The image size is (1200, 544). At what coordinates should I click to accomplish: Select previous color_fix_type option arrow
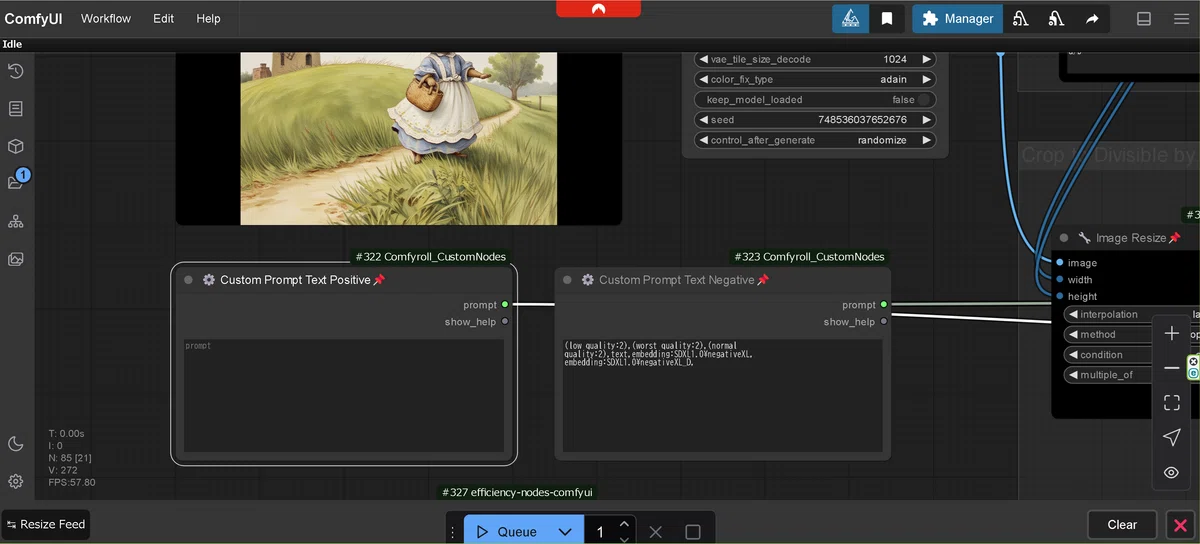tap(703, 79)
